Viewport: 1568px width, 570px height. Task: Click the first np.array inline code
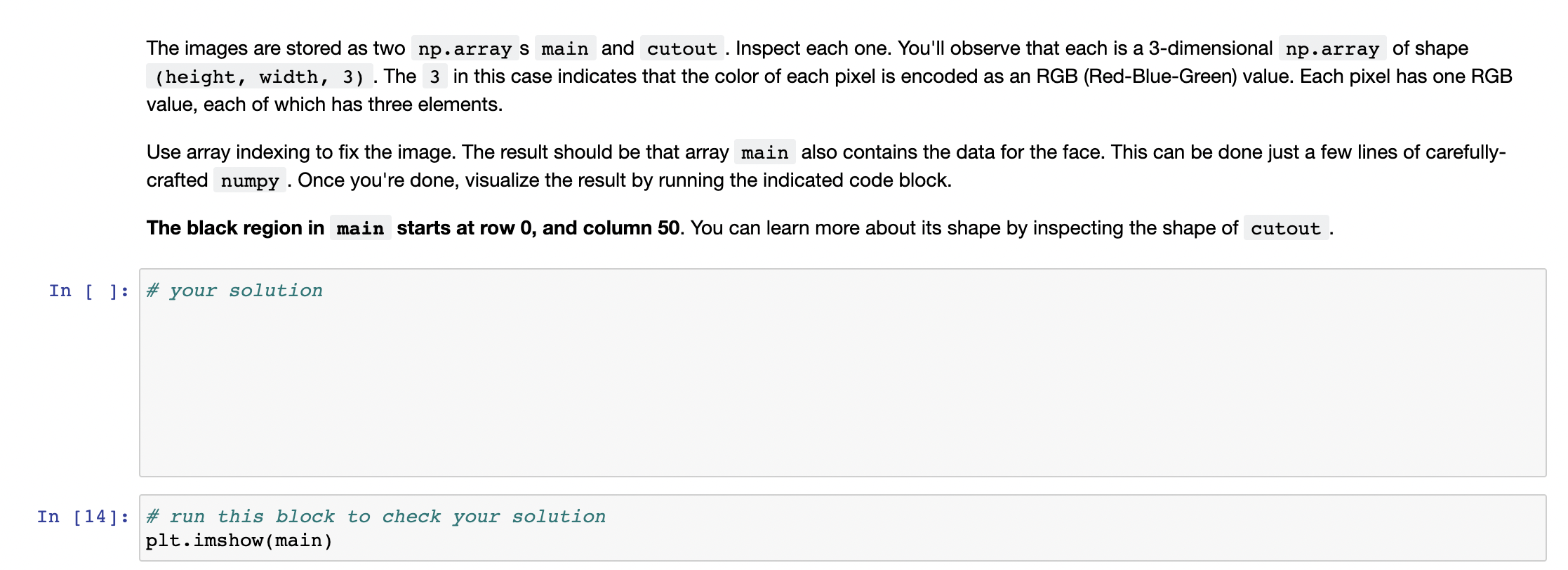pos(465,48)
